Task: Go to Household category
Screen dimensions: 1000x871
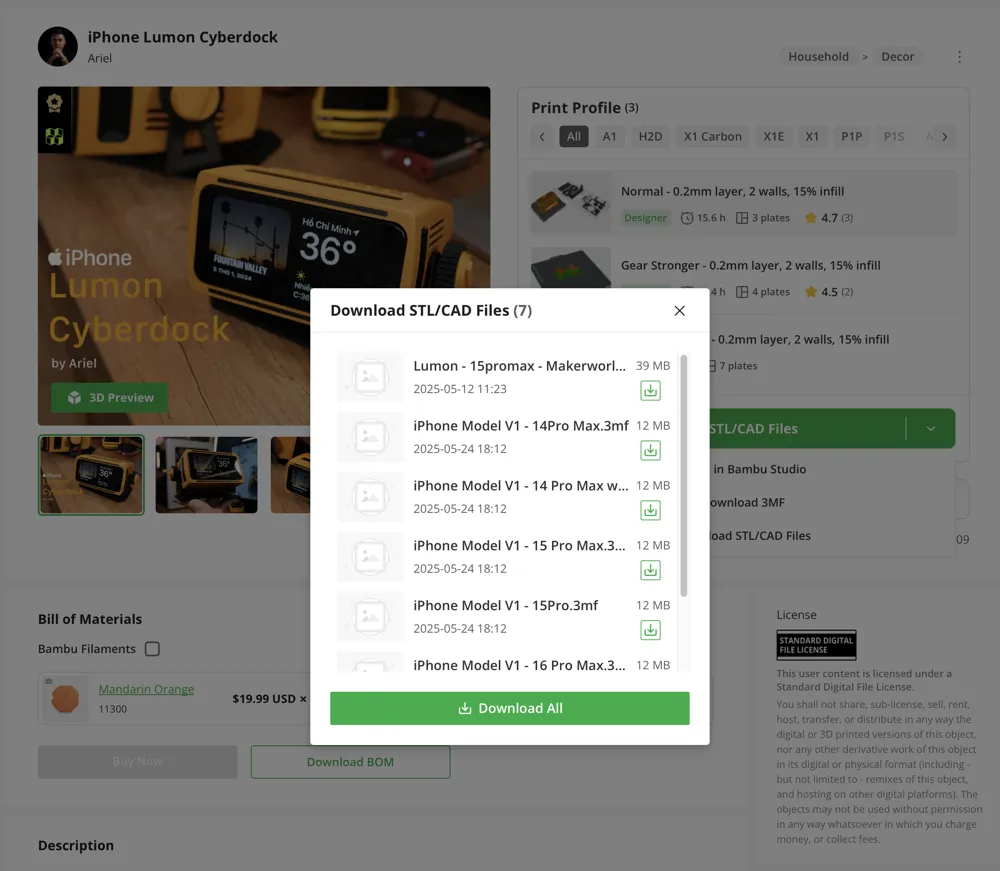Action: (x=818, y=57)
